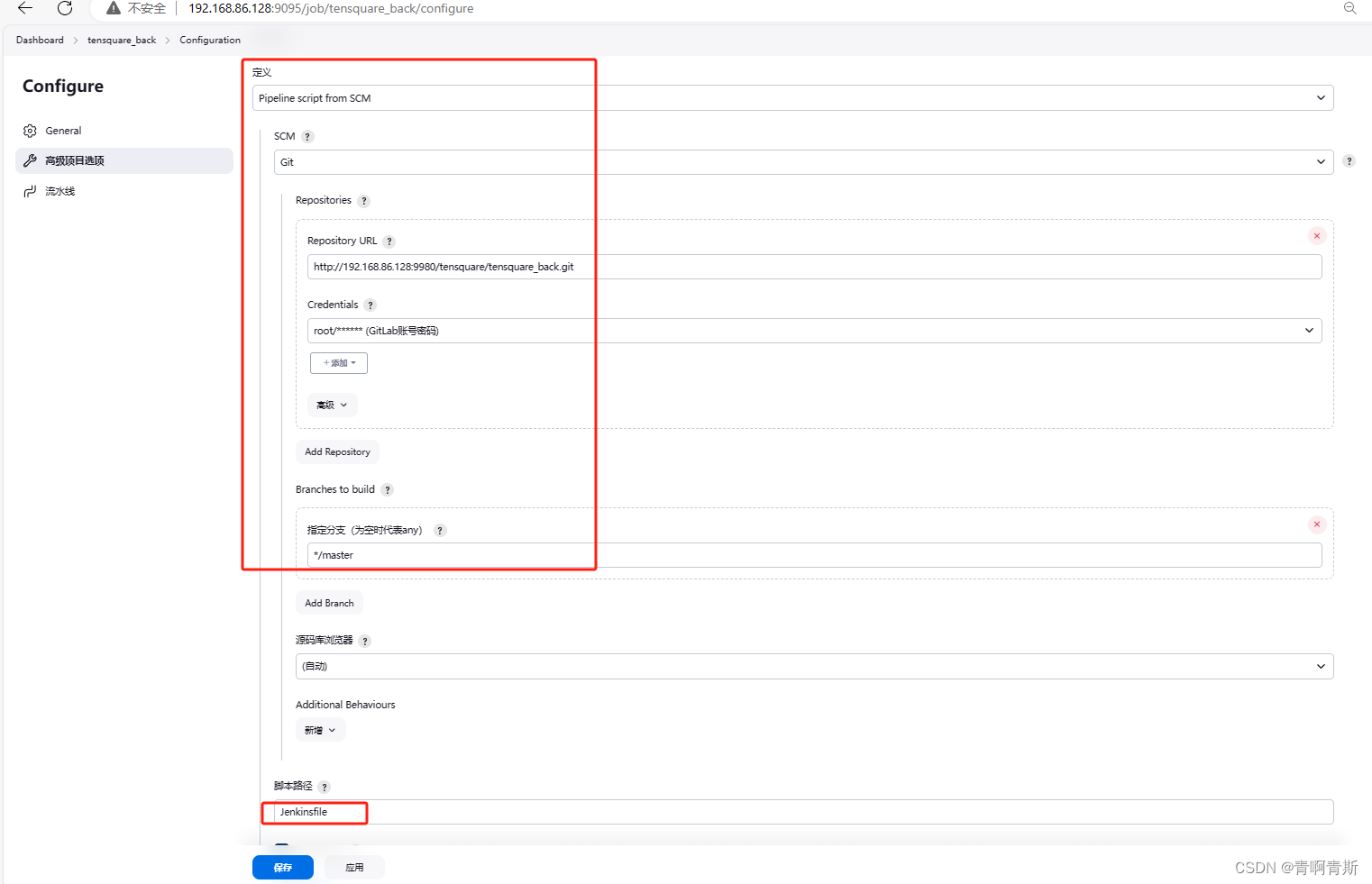Open the zoom magnifier icon in the address bar

pos(1349,8)
